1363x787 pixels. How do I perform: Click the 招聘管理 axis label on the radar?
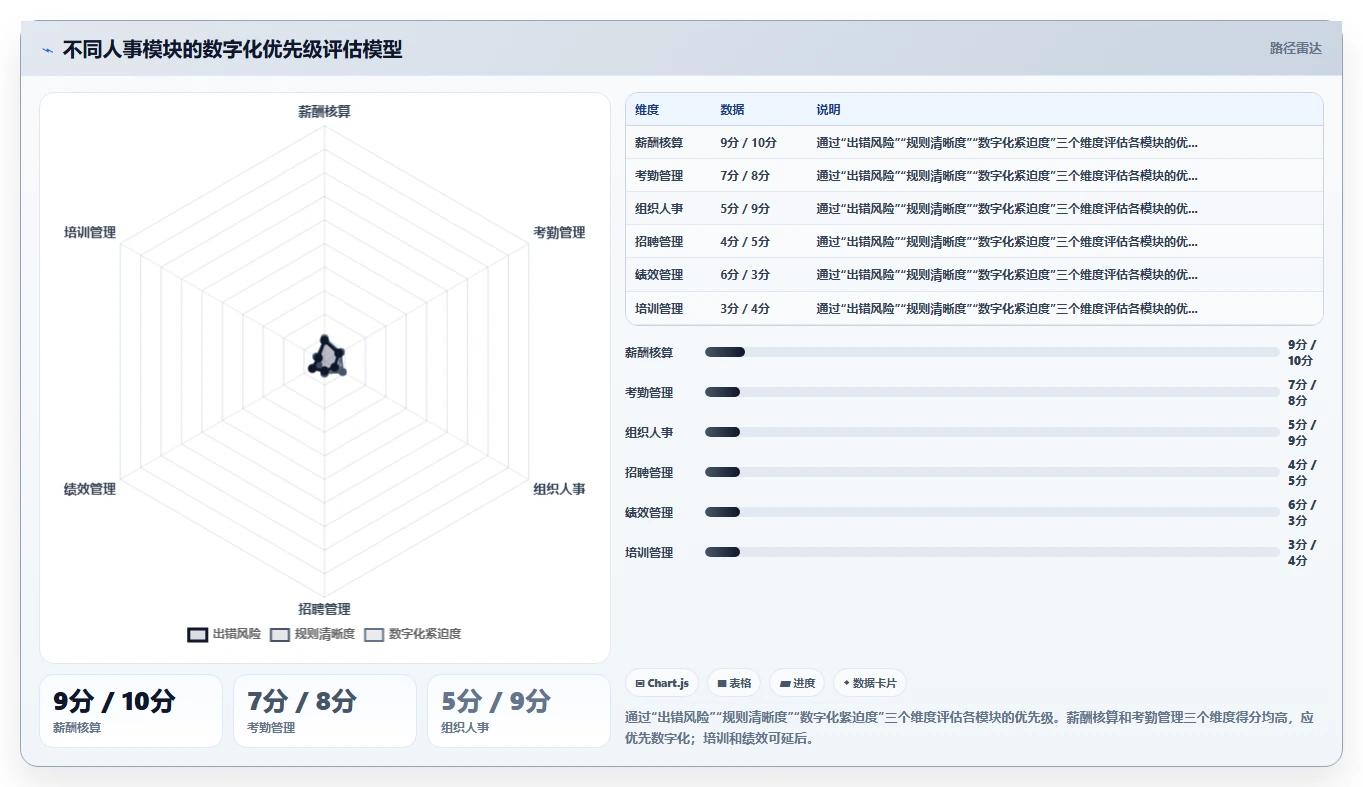click(x=324, y=609)
